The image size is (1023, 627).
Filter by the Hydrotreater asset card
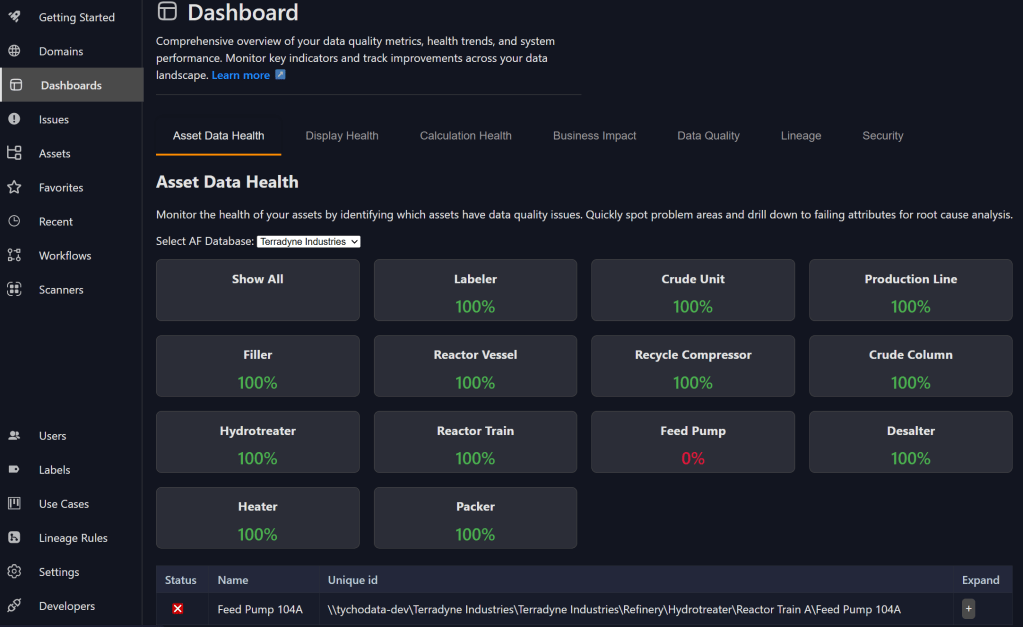(258, 442)
